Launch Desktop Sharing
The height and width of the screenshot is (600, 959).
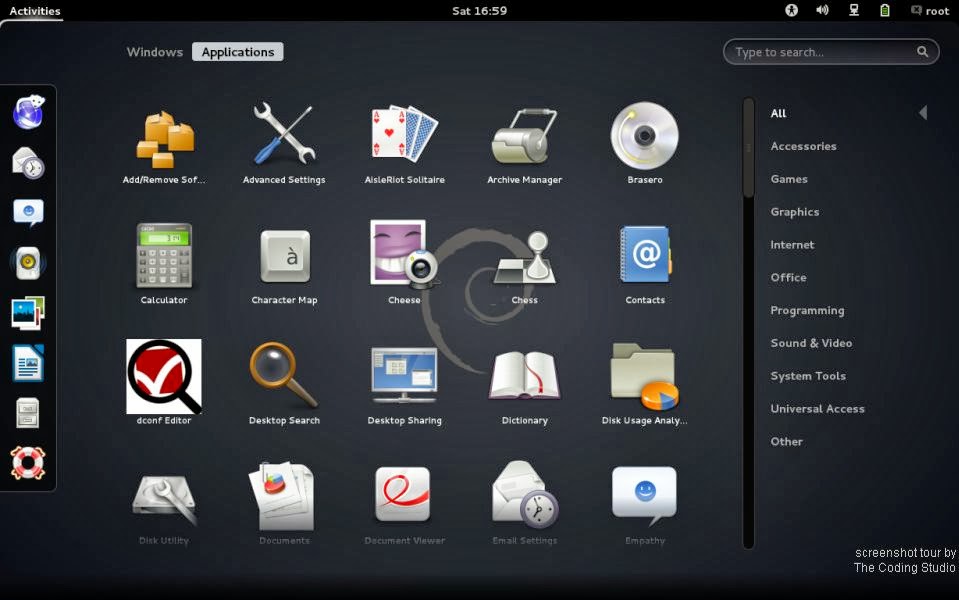pos(404,385)
